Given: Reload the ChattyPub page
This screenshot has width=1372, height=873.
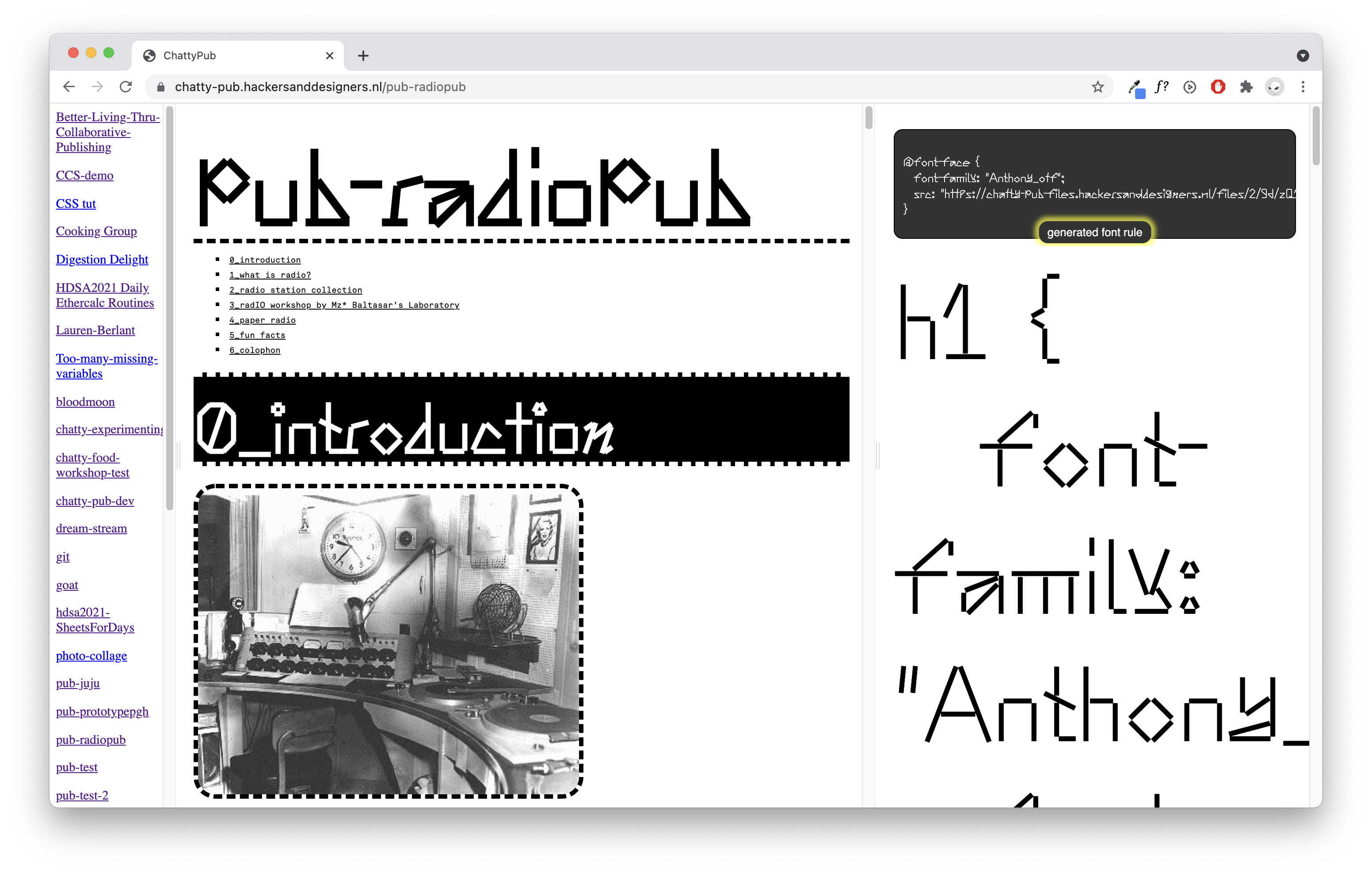Looking at the screenshot, I should pos(126,87).
